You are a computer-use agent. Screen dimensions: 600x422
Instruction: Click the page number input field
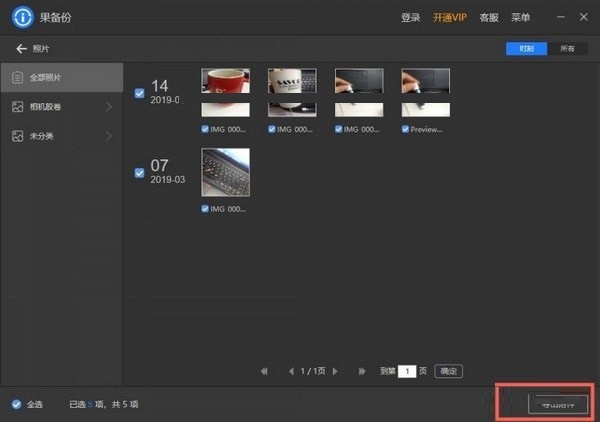pyautogui.click(x=407, y=371)
